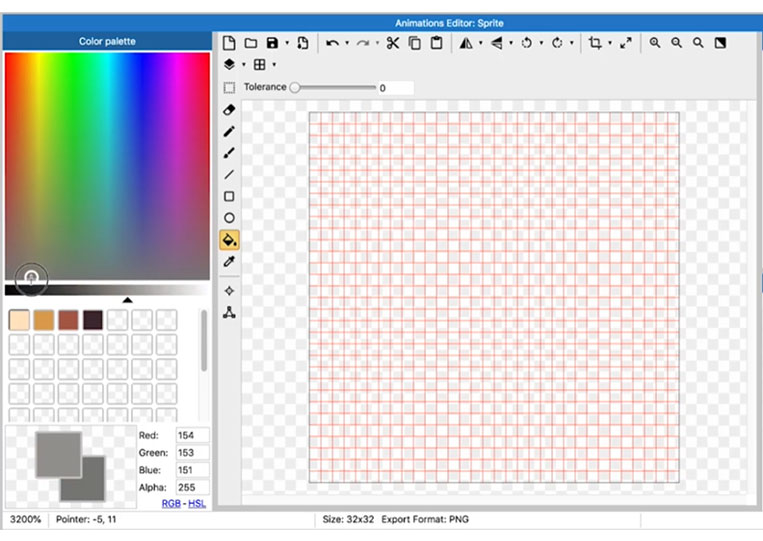Viewport: 763px width, 541px height.
Task: Choose the reddish-brown palette swatch
Action: tap(68, 320)
